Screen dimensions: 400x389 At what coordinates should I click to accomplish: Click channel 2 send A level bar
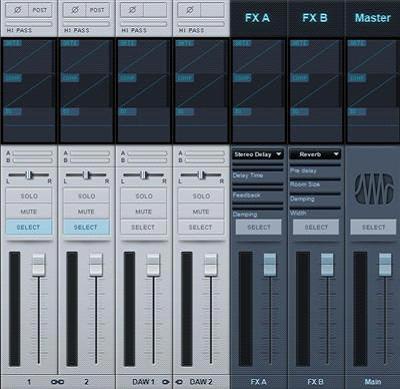point(90,153)
